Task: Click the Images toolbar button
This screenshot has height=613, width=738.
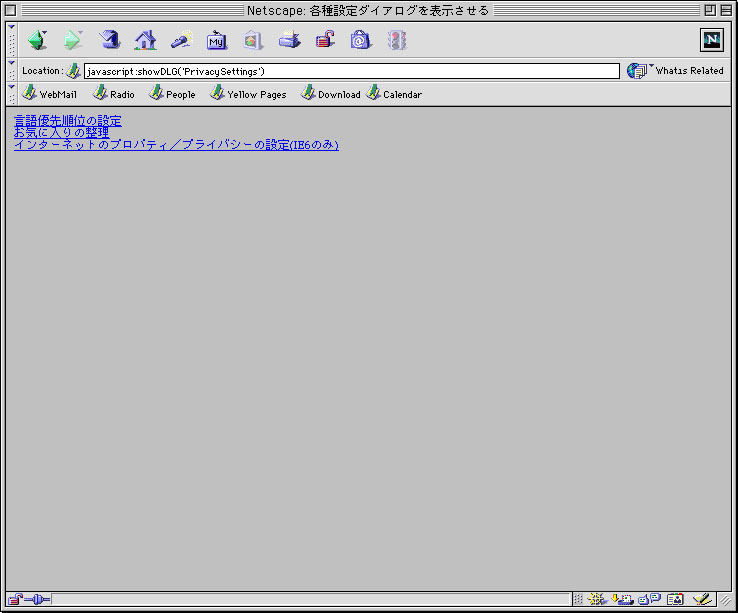Action: pos(253,40)
